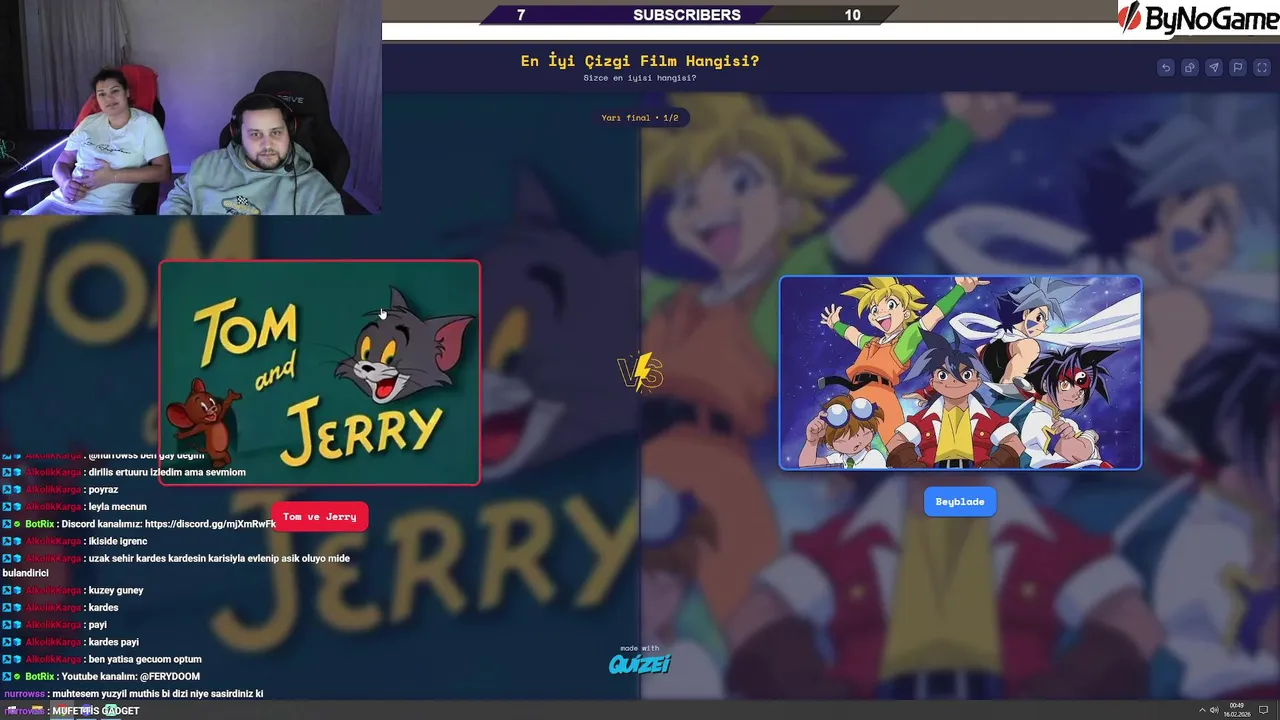The height and width of the screenshot is (720, 1280).
Task: Click chat message 'poyraz'
Action: coord(103,490)
